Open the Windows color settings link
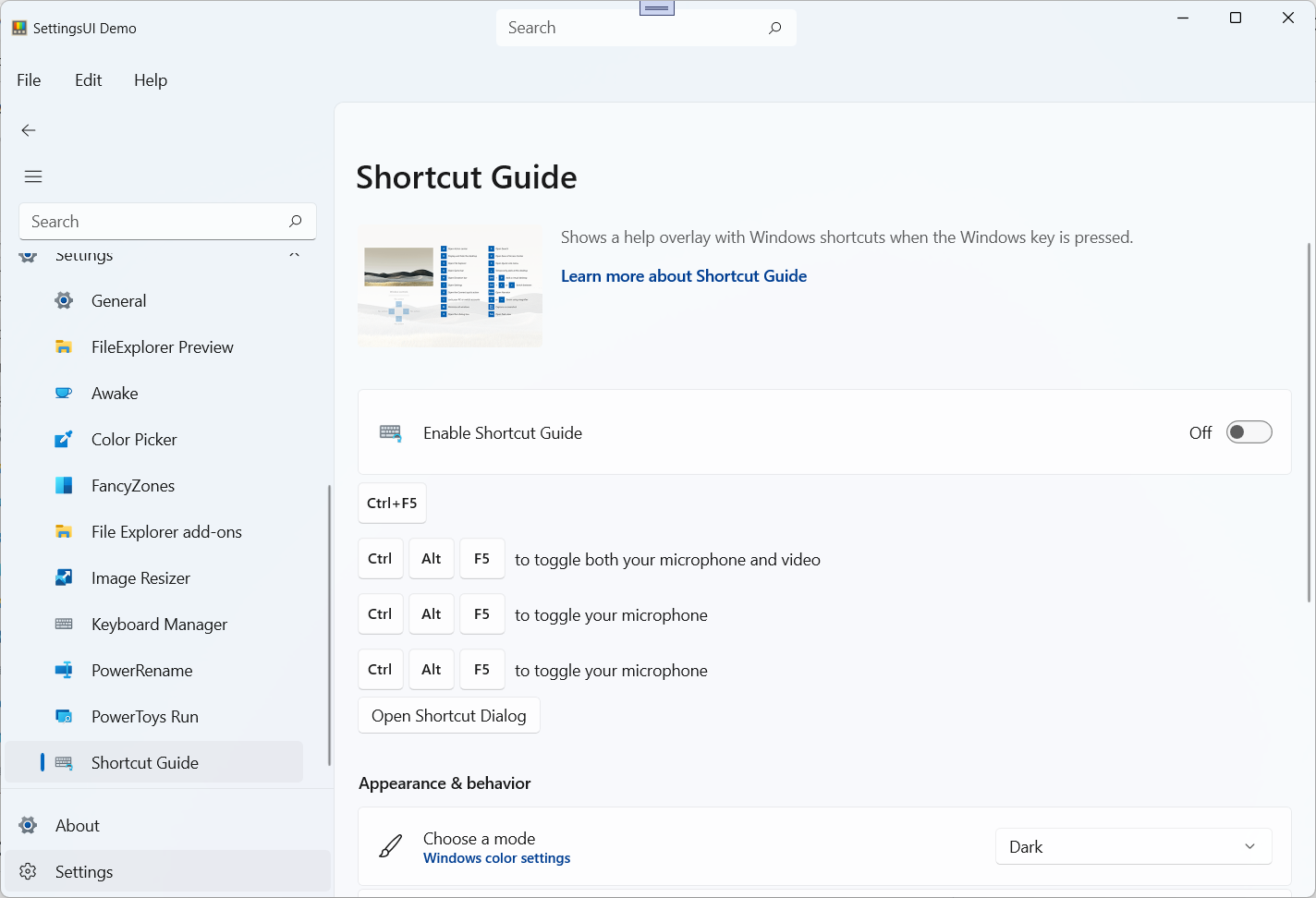Image resolution: width=1316 pixels, height=898 pixels. tap(496, 858)
